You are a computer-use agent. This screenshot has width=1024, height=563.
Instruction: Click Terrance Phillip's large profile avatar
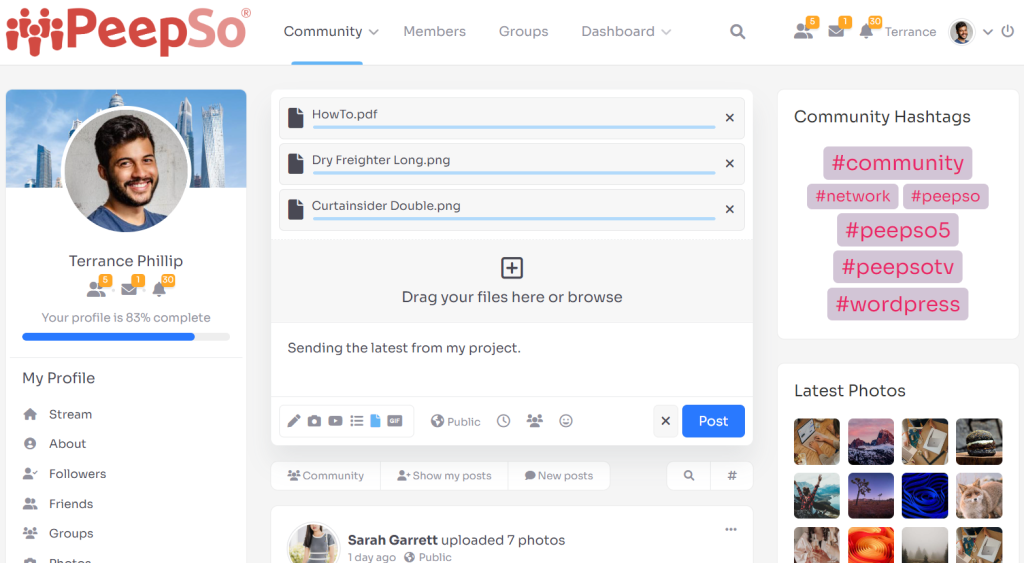coord(126,170)
